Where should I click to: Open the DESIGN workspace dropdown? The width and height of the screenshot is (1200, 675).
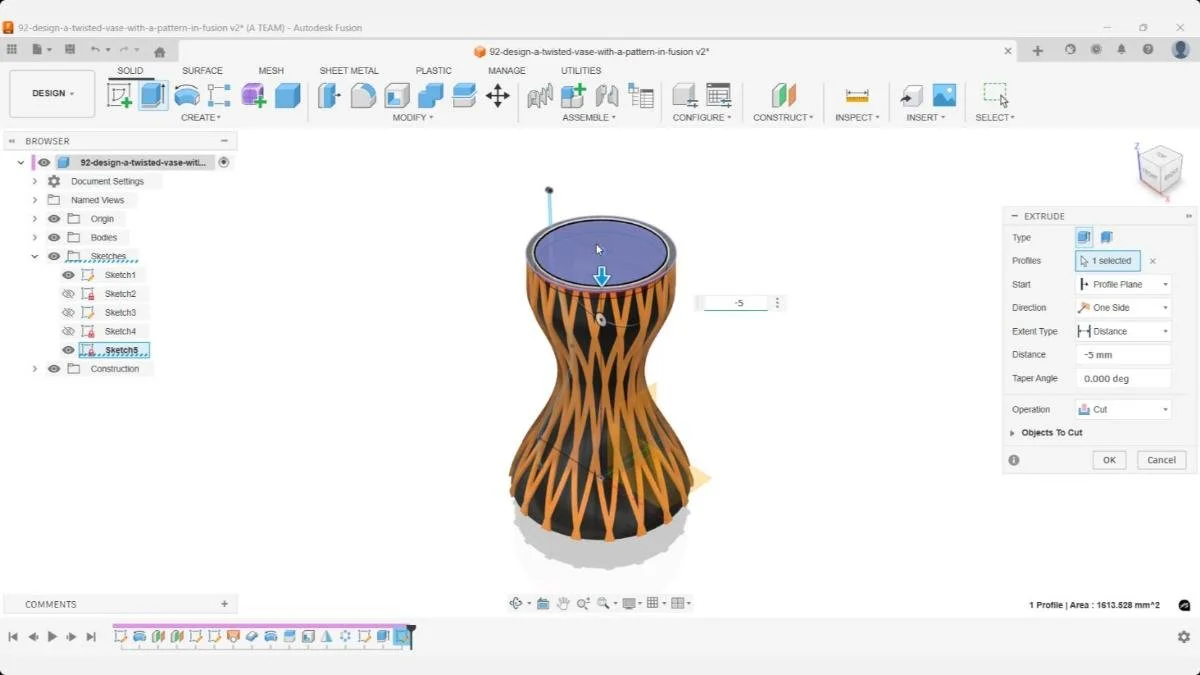(52, 93)
